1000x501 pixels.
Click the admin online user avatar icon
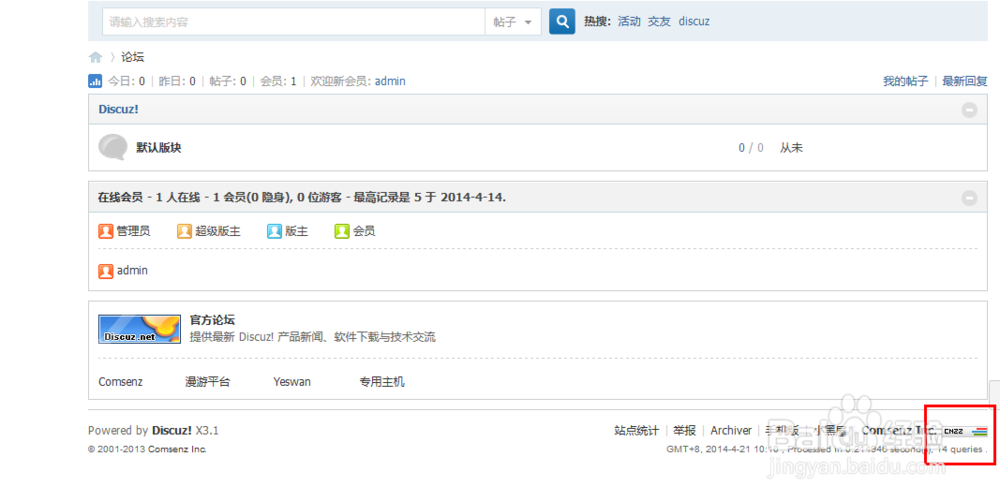[x=106, y=271]
